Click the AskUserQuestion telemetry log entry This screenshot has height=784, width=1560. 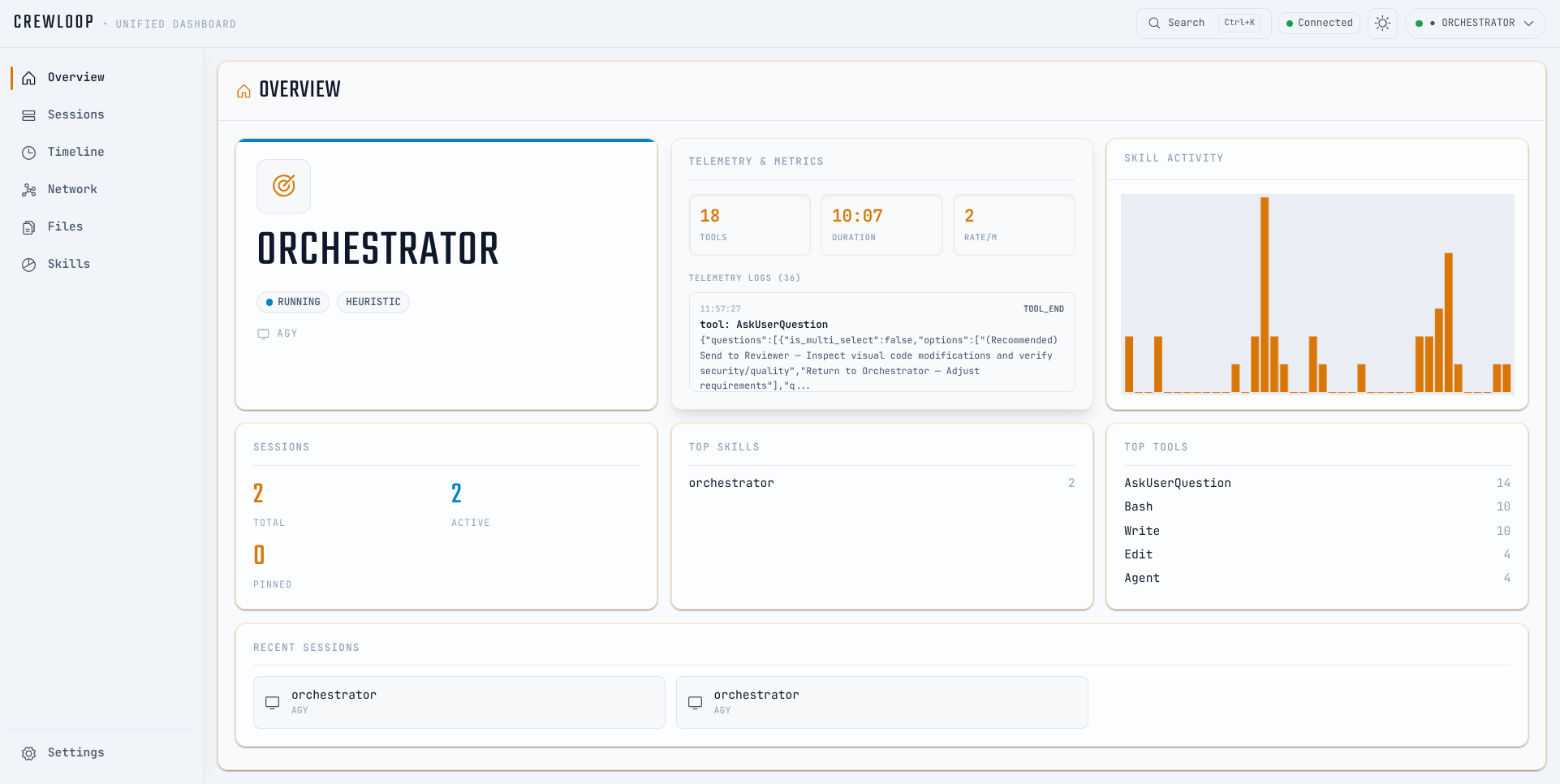click(882, 342)
